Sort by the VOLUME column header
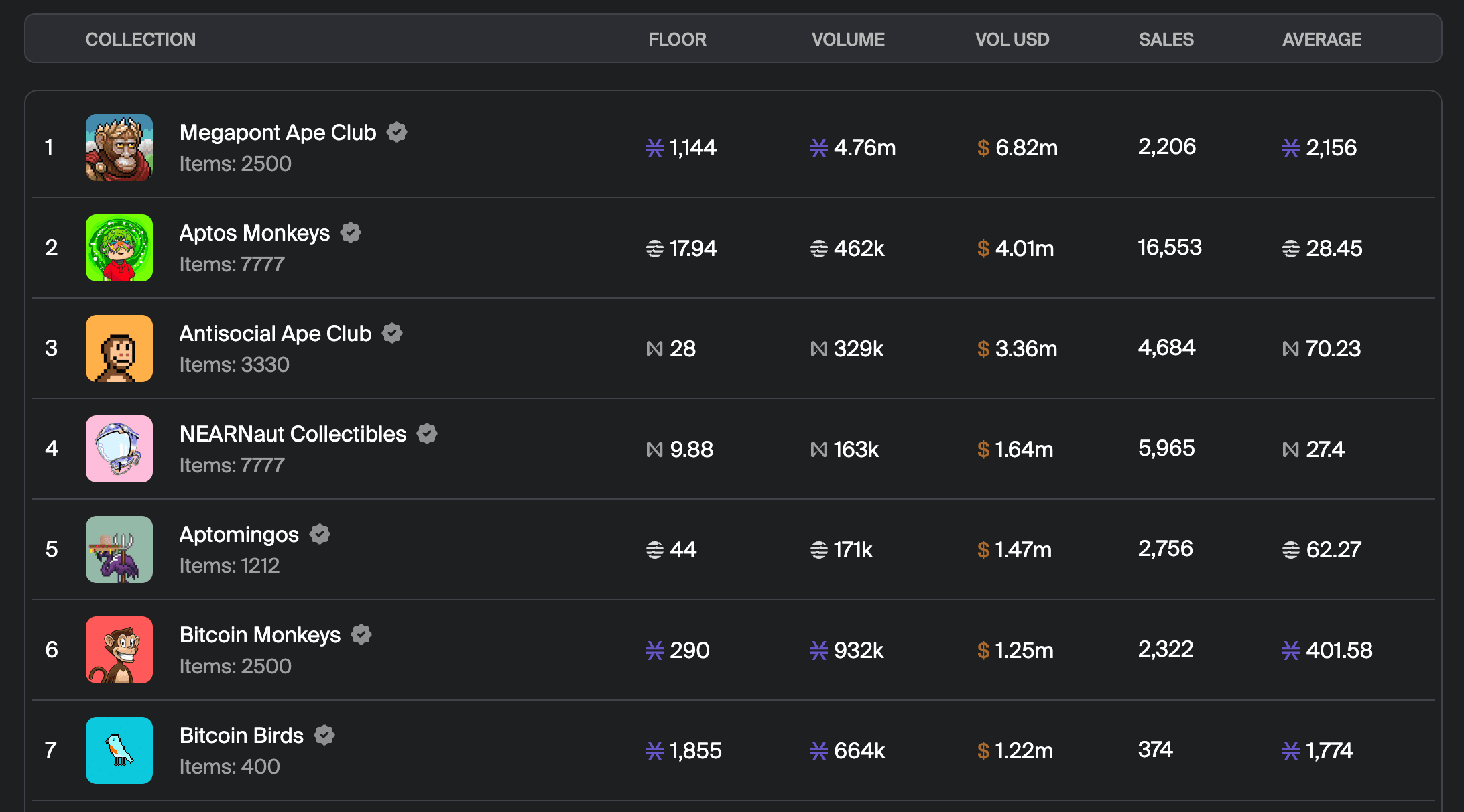 [x=848, y=40]
